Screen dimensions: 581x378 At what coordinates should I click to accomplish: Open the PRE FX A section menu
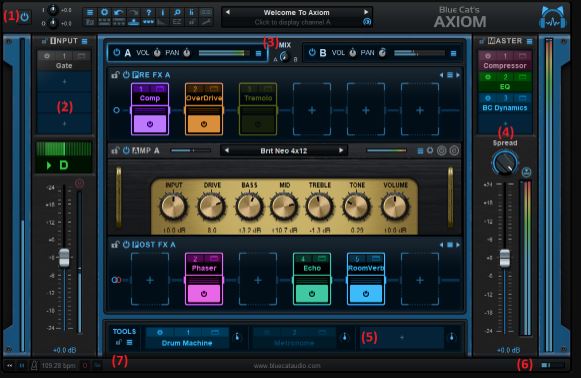tap(449, 75)
